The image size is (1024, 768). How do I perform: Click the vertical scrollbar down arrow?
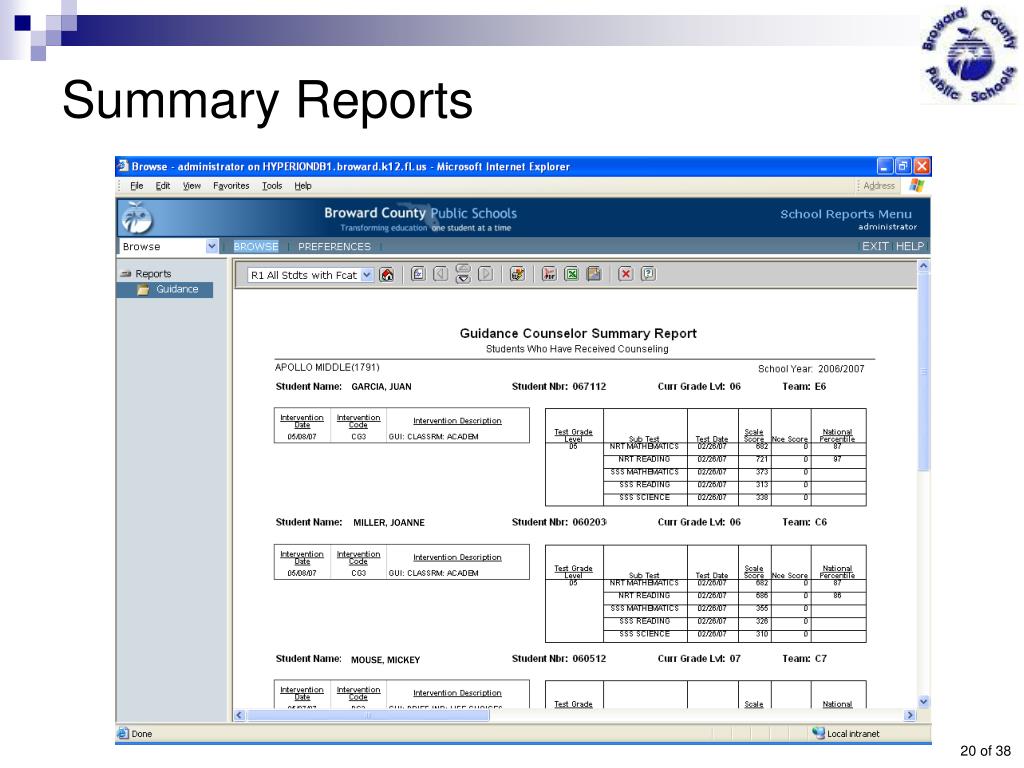(923, 701)
